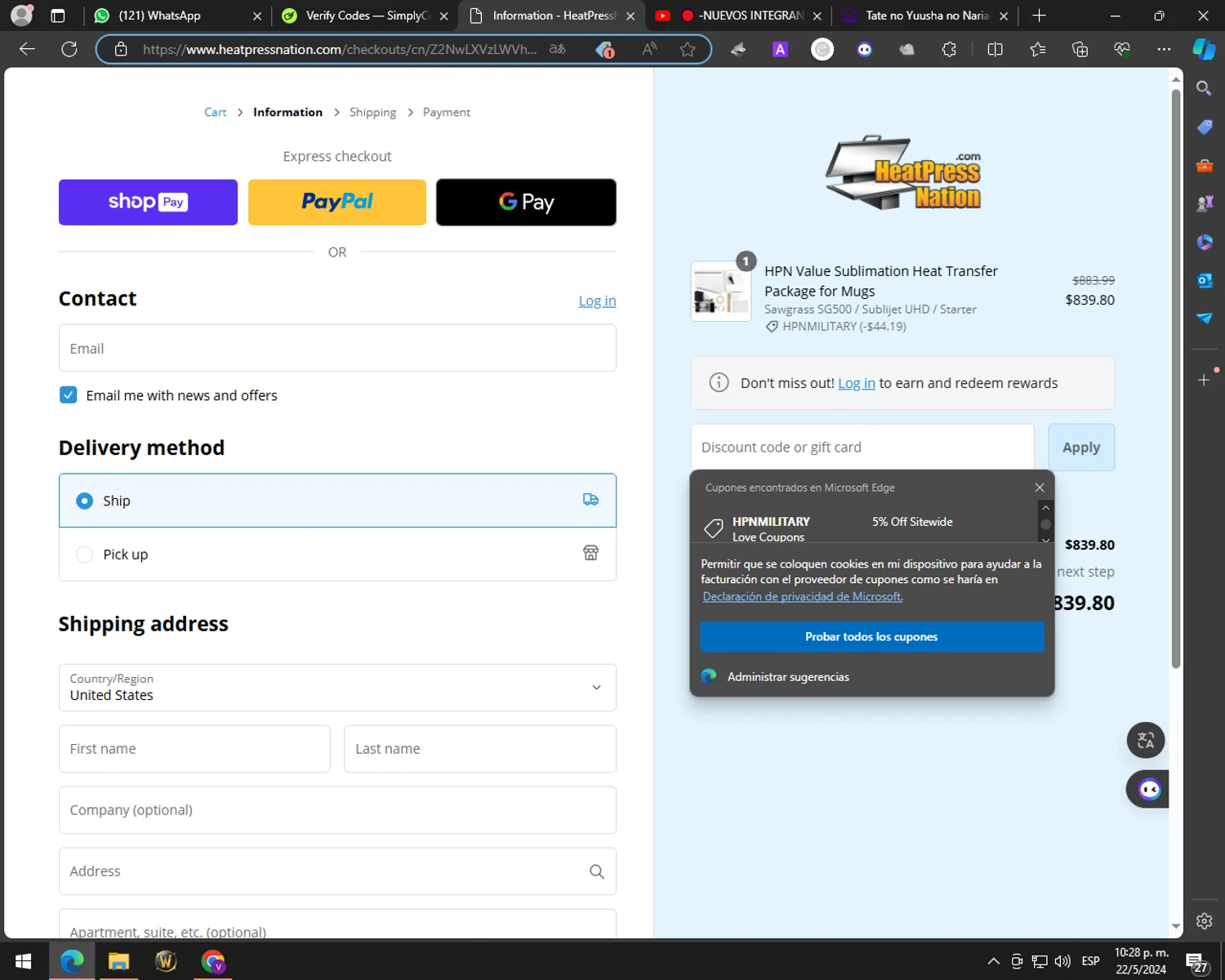Select the Pick up delivery option
Image resolution: width=1225 pixels, height=980 pixels.
coord(337,555)
